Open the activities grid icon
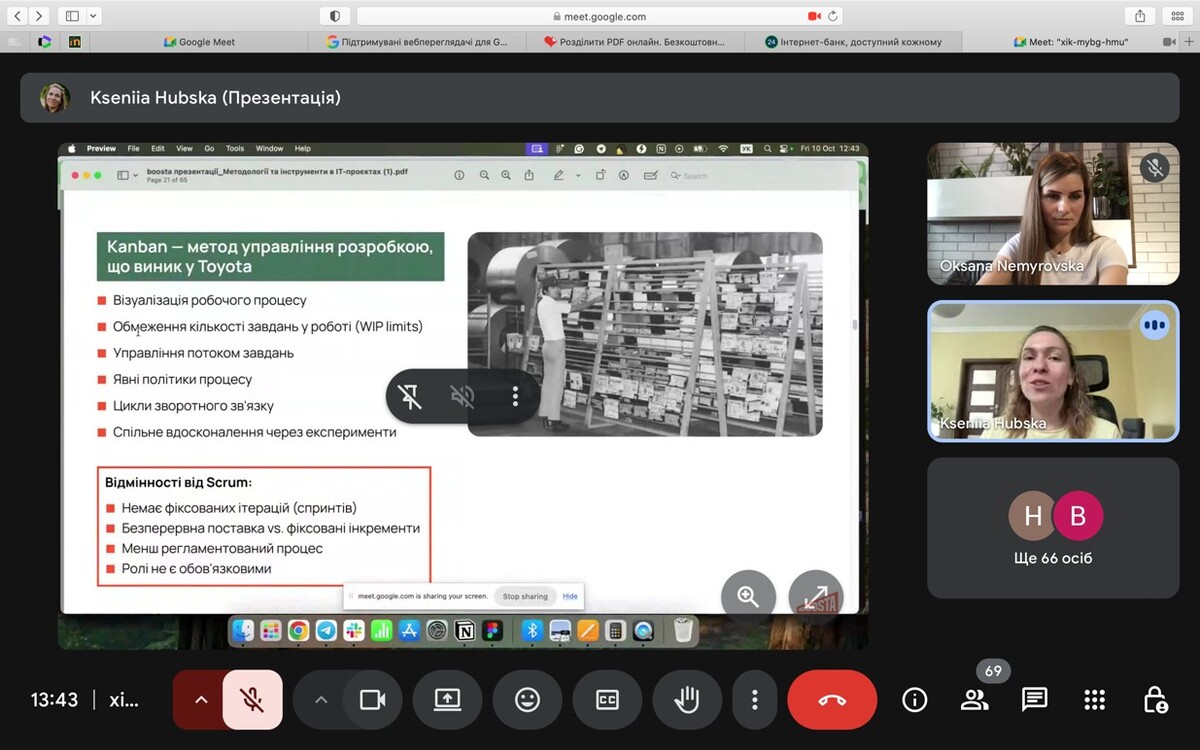 click(x=1095, y=700)
